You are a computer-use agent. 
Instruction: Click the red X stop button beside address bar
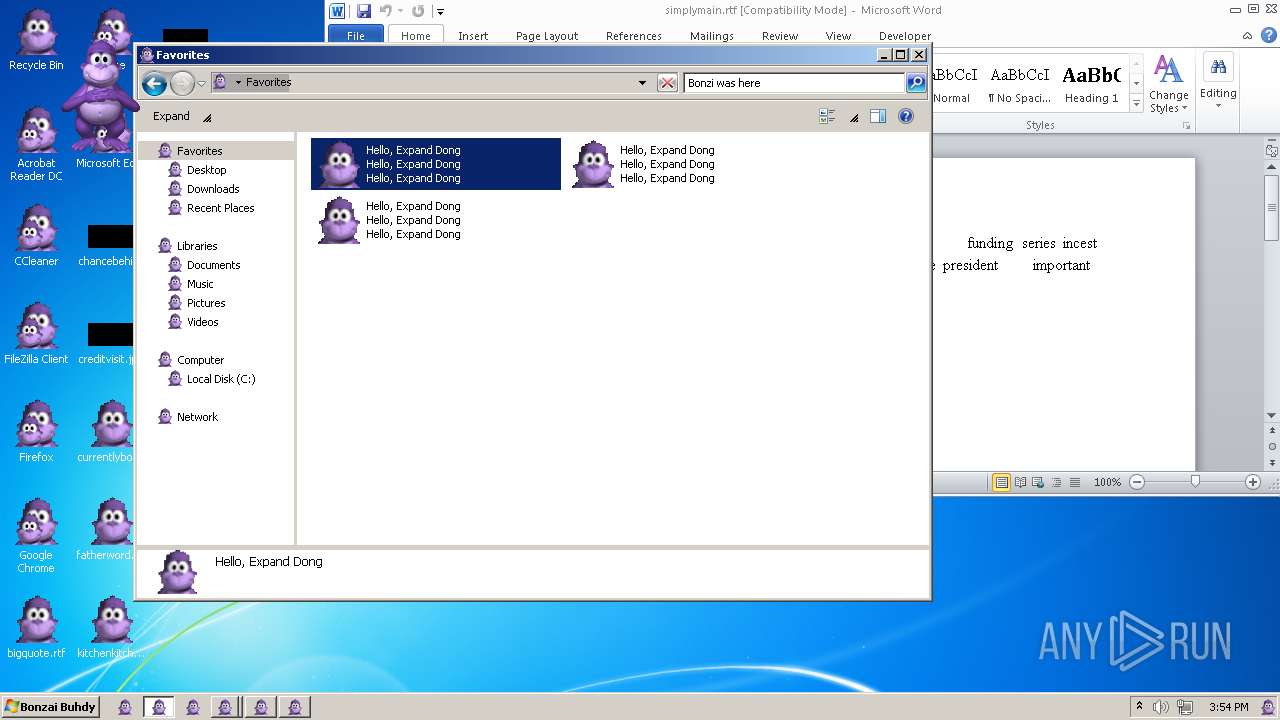tap(667, 83)
